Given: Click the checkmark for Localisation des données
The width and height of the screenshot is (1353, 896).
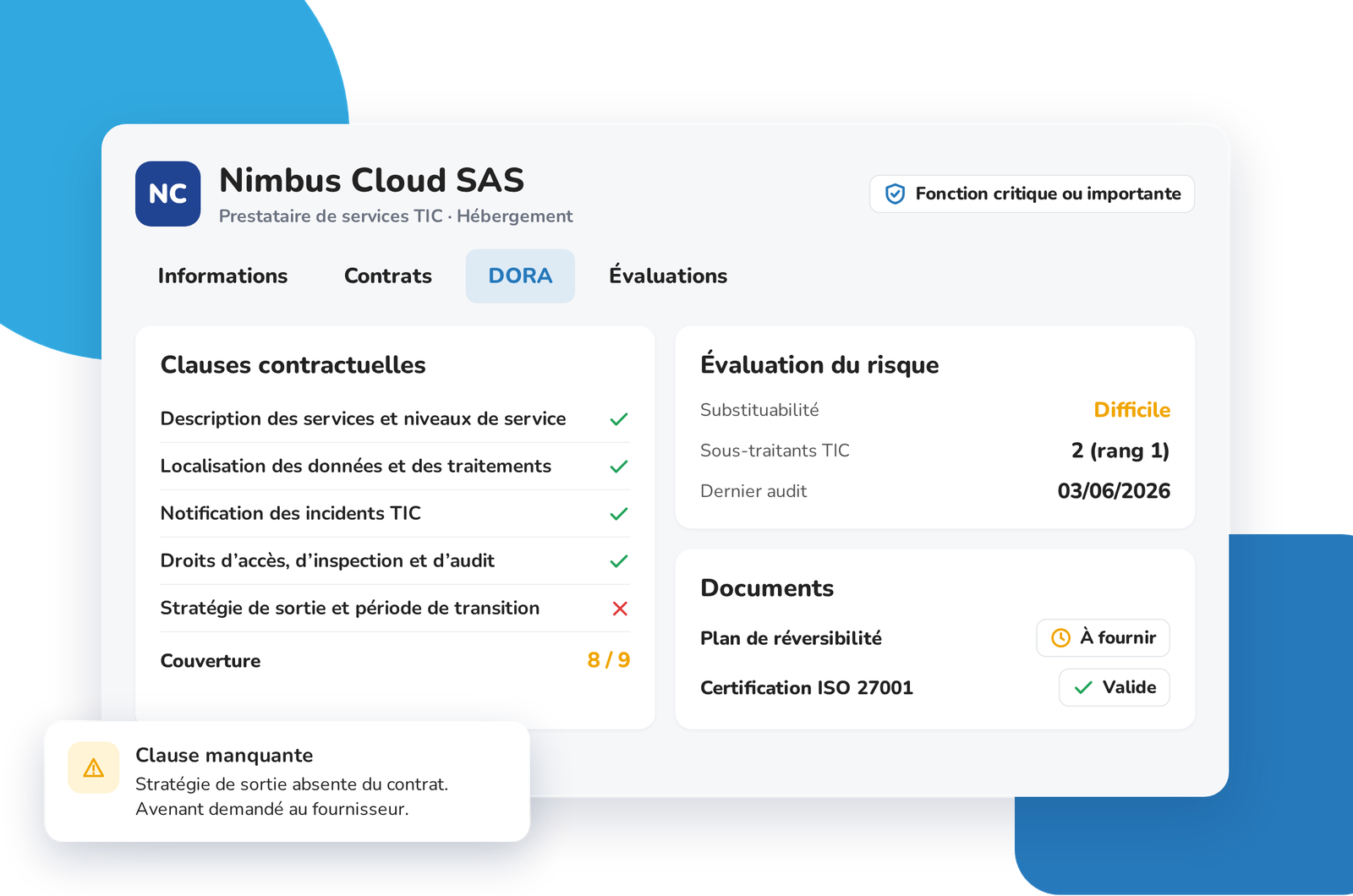Looking at the screenshot, I should pyautogui.click(x=619, y=467).
